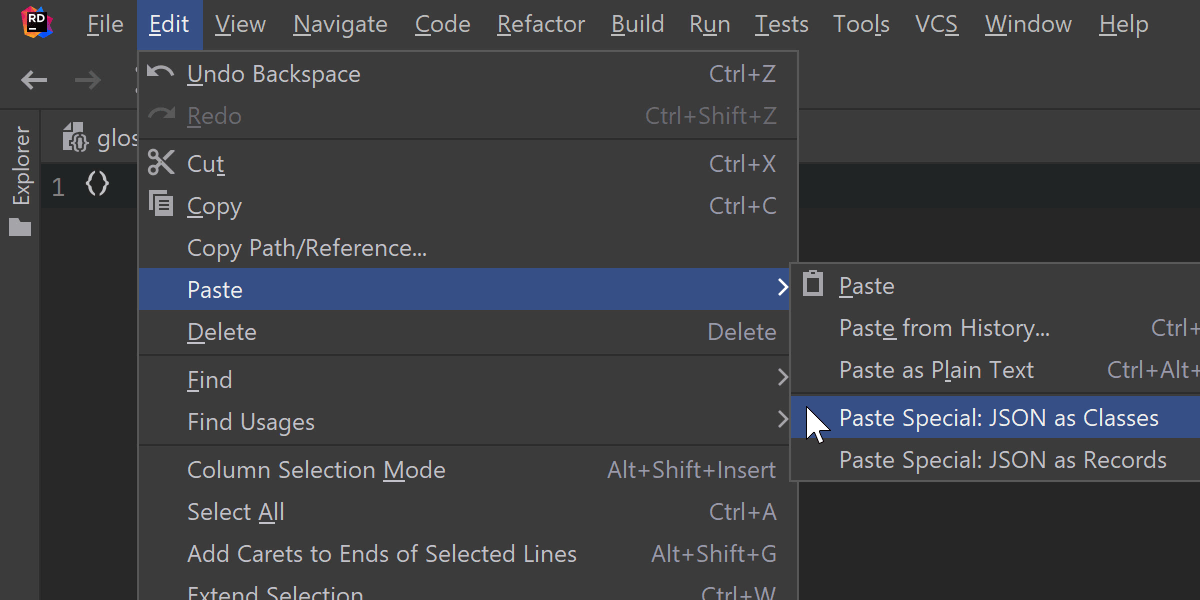The height and width of the screenshot is (600, 1200).
Task: Click the scissors Cut icon
Action: click(160, 163)
